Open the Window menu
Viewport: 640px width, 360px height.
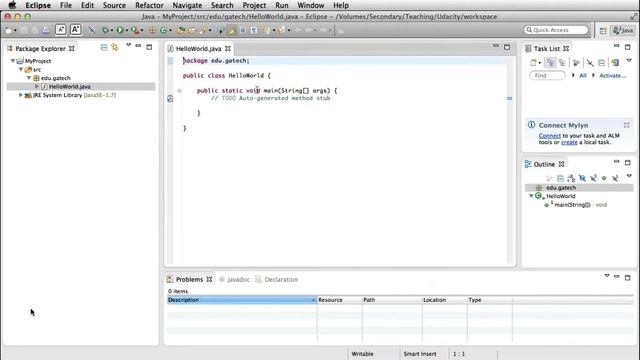[x=311, y=5]
